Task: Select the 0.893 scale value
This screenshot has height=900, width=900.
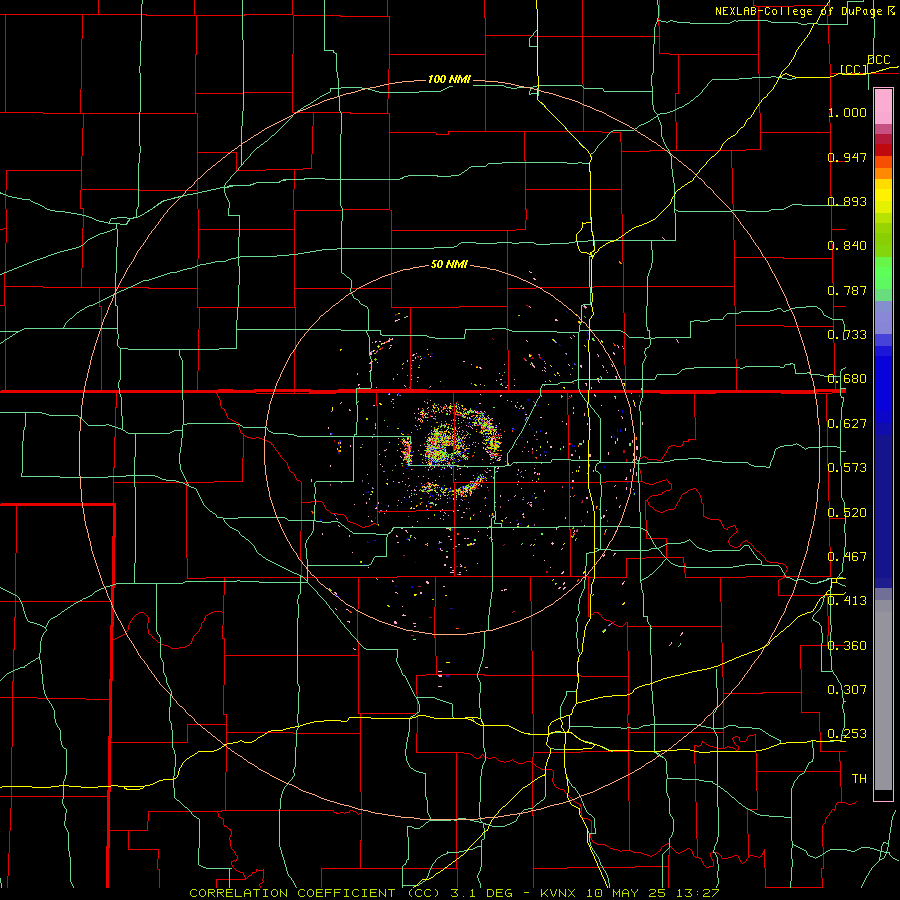Action: [847, 201]
